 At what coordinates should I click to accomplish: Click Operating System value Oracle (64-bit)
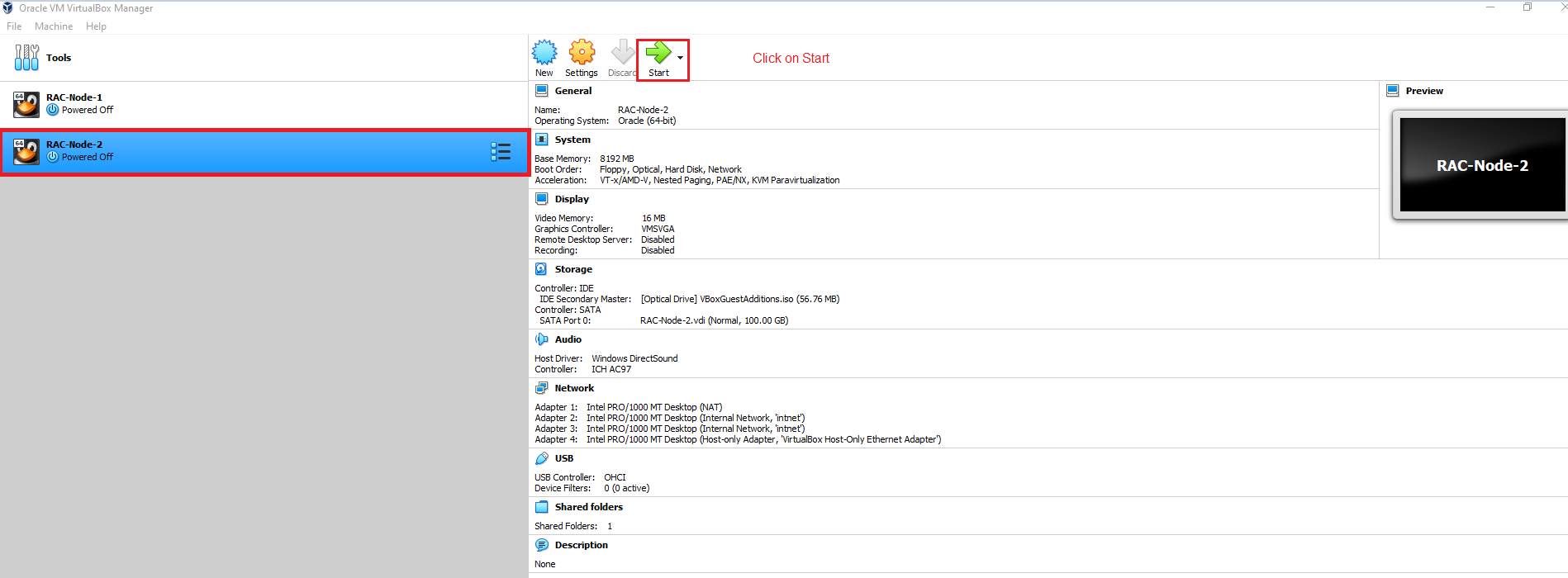(647, 121)
